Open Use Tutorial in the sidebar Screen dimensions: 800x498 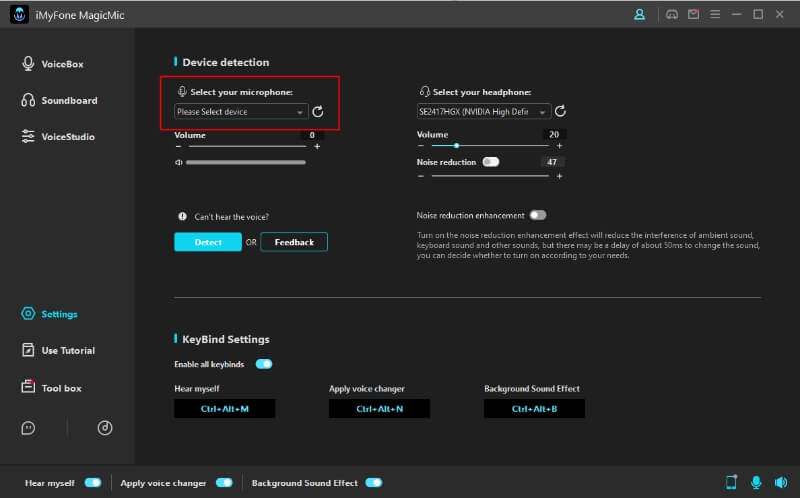[x=59, y=351]
